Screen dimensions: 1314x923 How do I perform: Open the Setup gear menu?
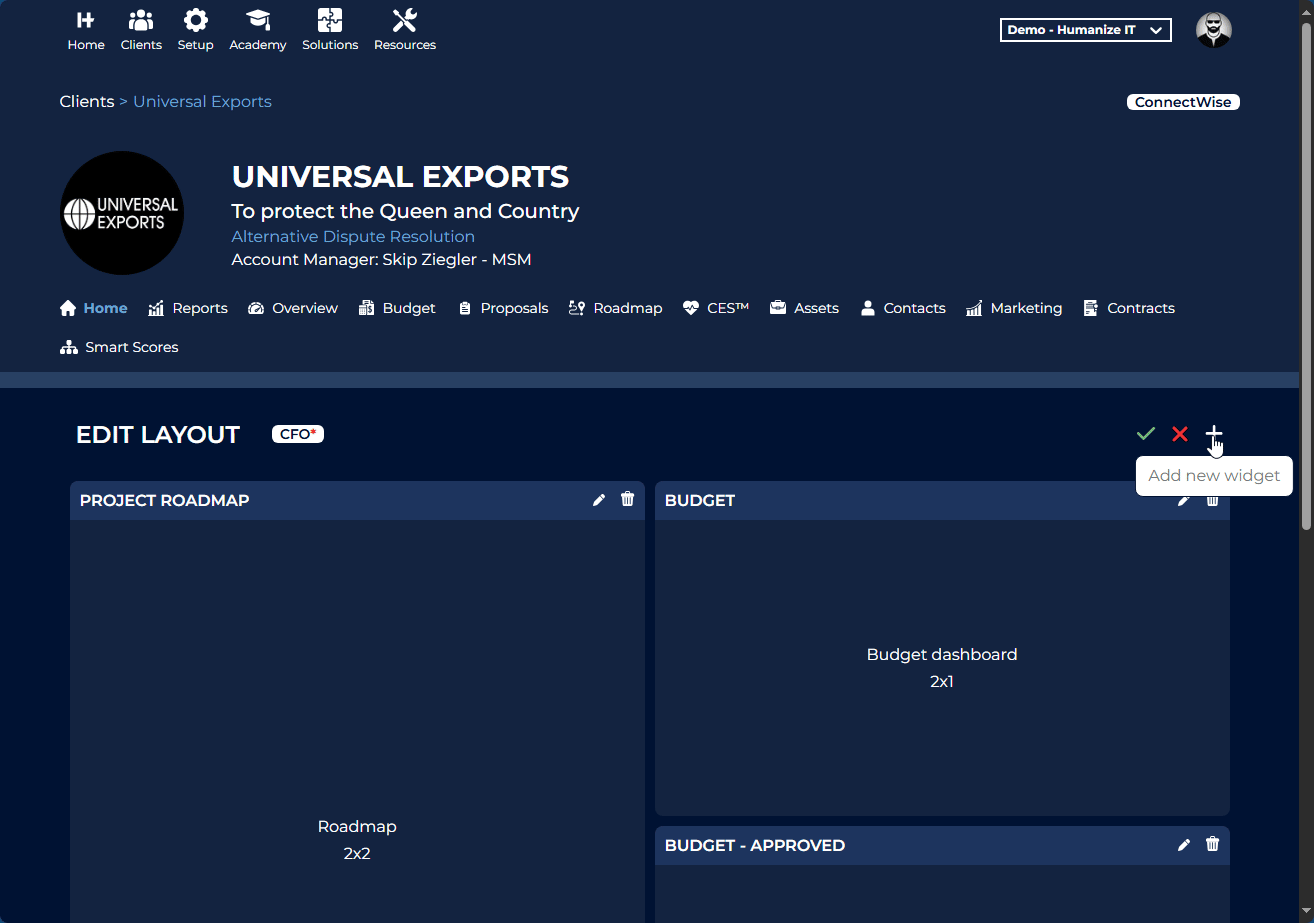tap(196, 30)
